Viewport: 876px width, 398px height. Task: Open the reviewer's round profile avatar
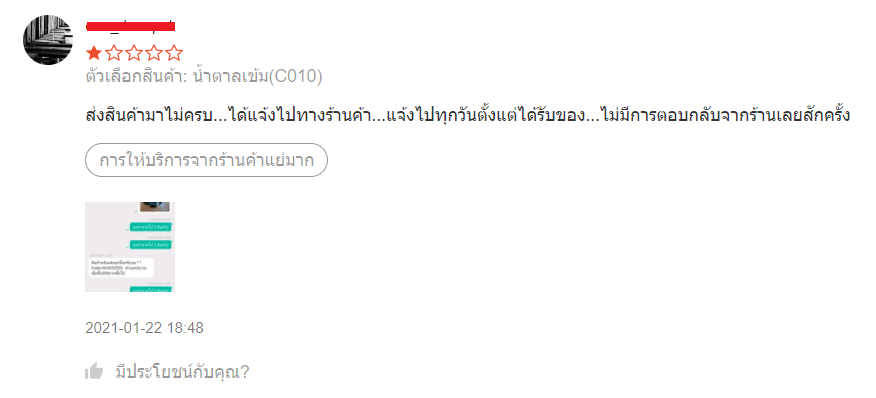[48, 40]
